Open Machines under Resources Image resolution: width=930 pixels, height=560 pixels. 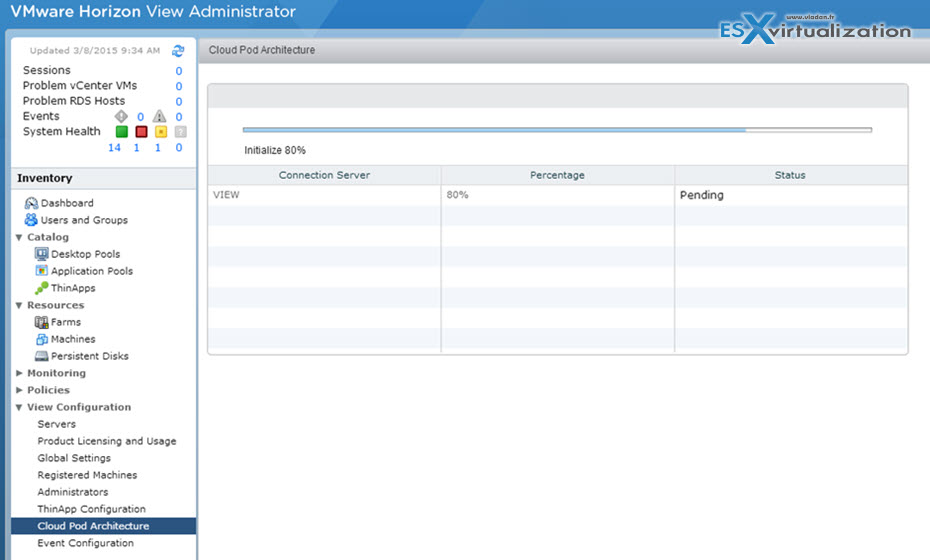click(x=73, y=339)
